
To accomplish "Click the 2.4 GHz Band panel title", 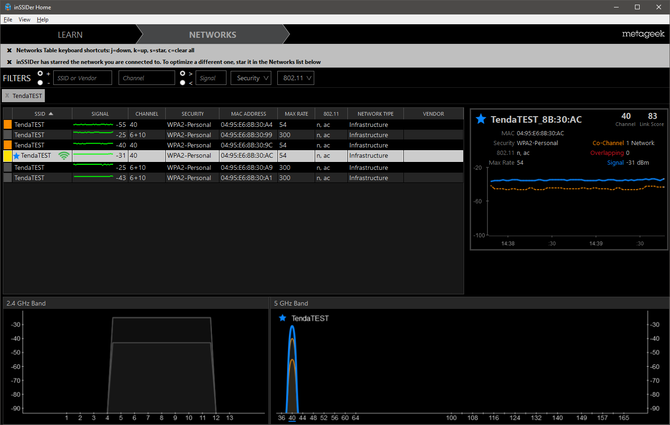I will 26,303.
